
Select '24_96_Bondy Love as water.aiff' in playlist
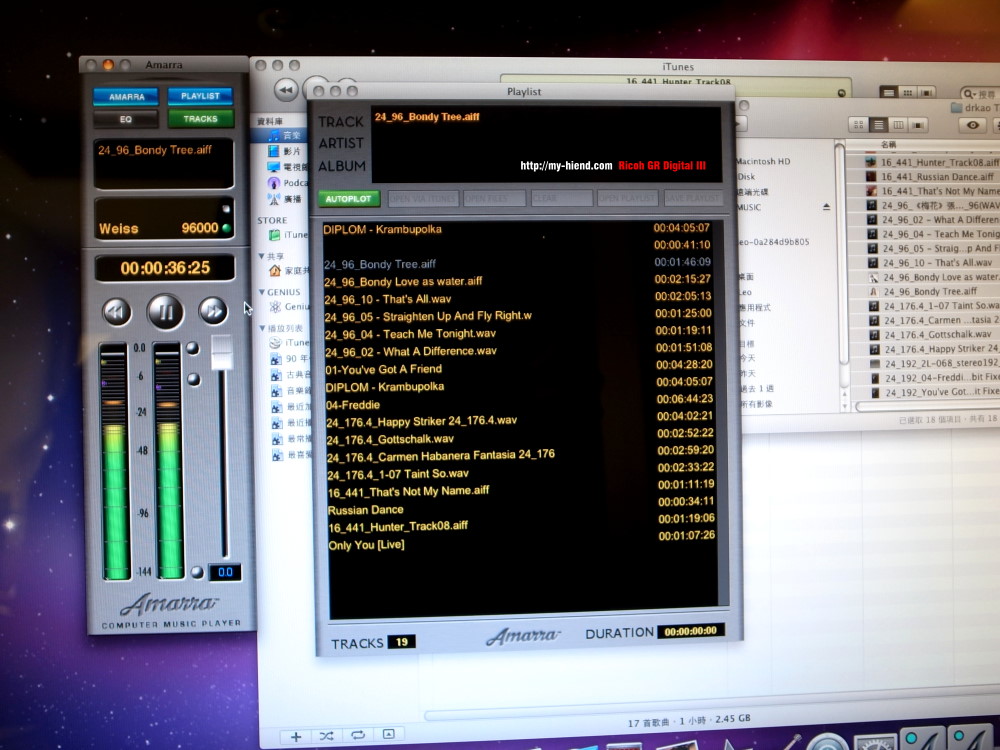click(518, 281)
